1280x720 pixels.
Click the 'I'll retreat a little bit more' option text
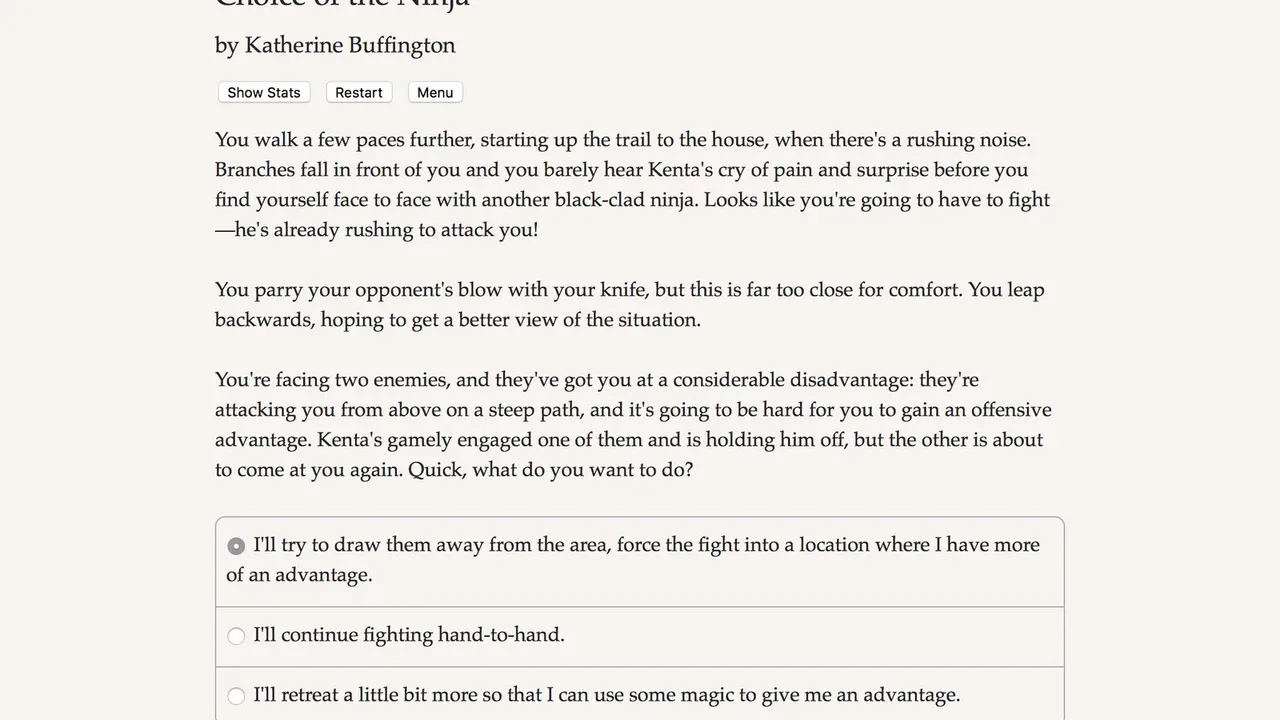tap(606, 695)
